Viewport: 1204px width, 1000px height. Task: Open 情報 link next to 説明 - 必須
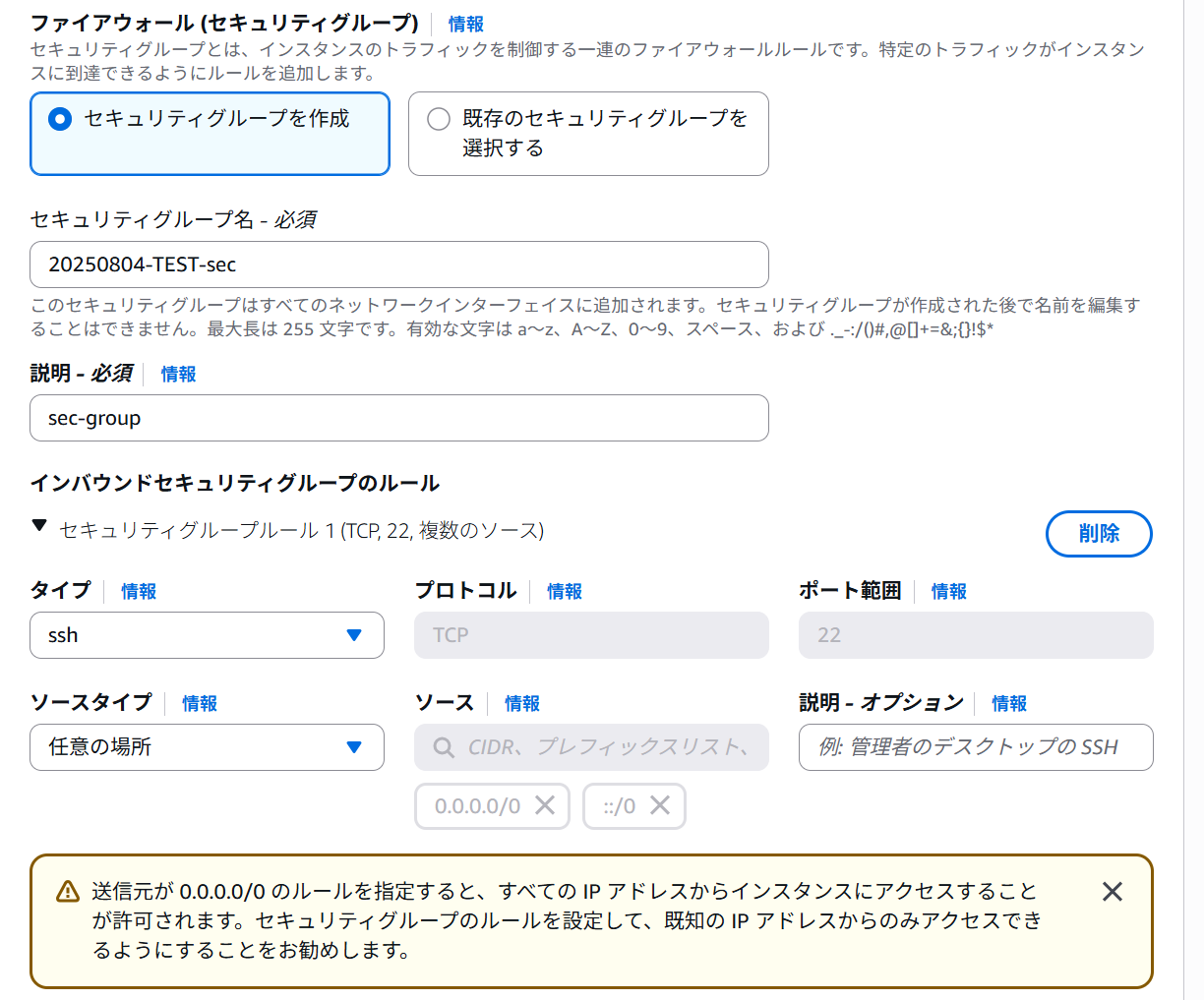[179, 374]
